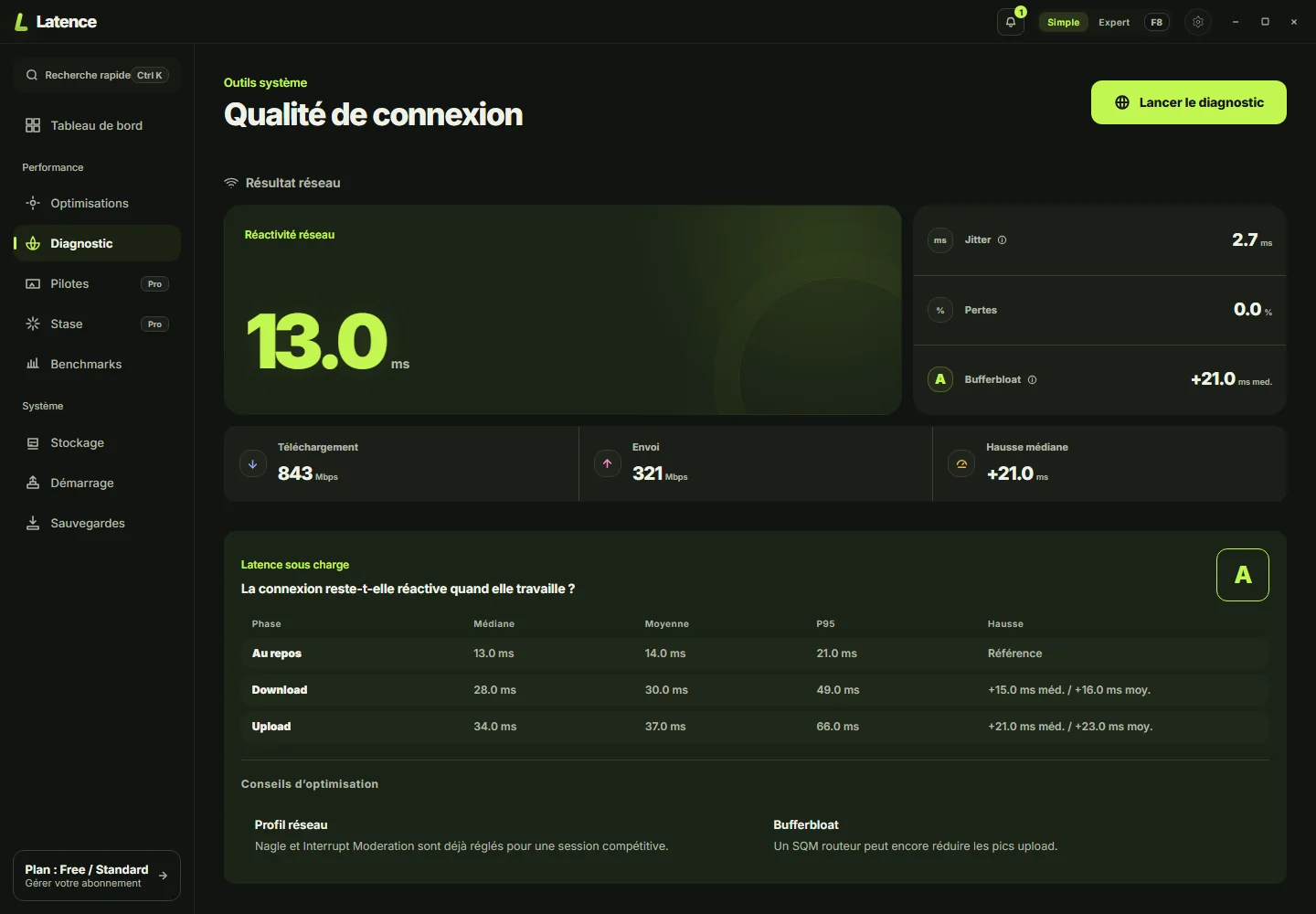Screen dimensions: 1316x914
Task: Switch to Expert mode
Action: coord(1114,22)
